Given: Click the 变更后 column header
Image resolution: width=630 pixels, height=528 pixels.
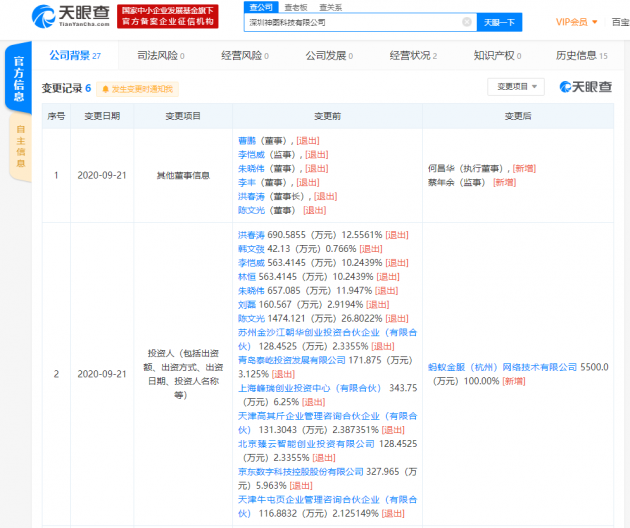Looking at the screenshot, I should pos(518,116).
